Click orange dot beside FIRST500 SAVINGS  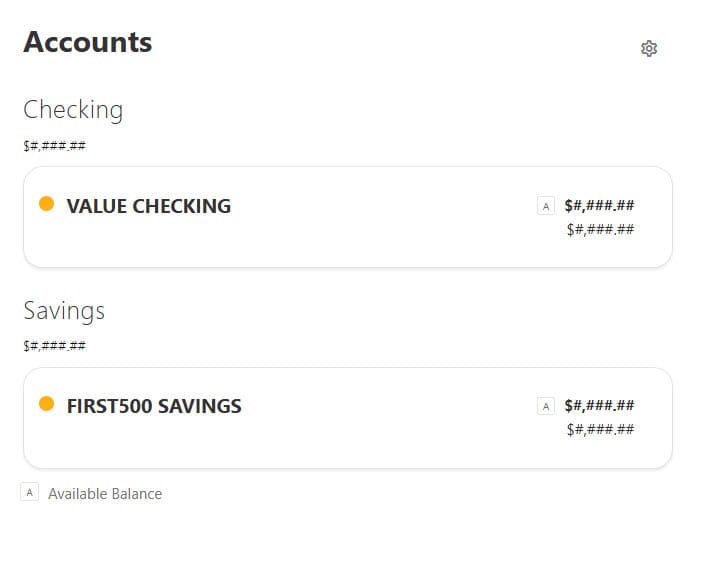(46, 404)
